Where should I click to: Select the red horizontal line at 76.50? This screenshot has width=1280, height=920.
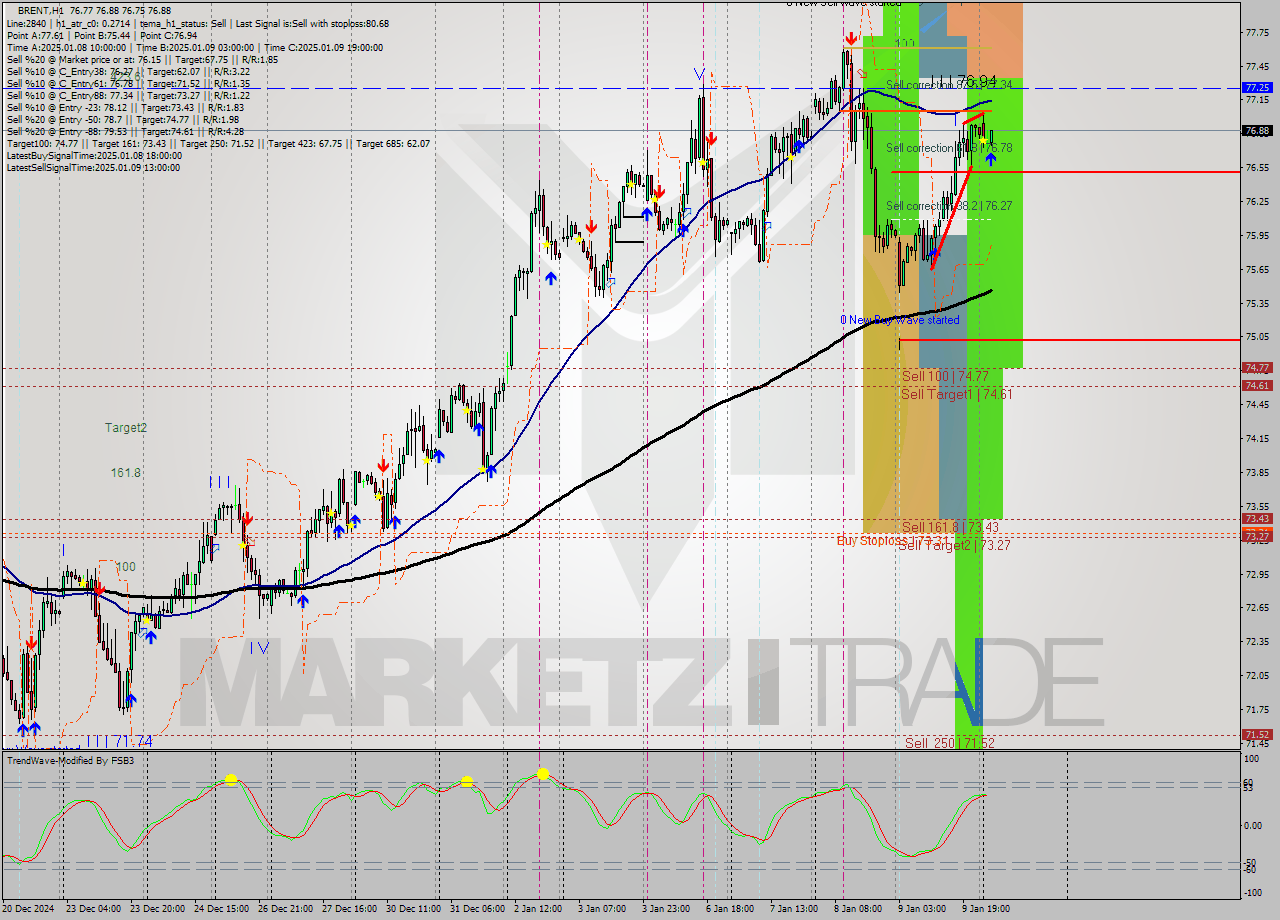click(1065, 172)
